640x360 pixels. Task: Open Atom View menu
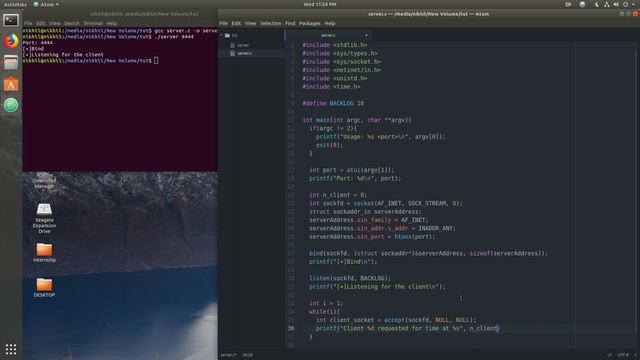tap(250, 24)
